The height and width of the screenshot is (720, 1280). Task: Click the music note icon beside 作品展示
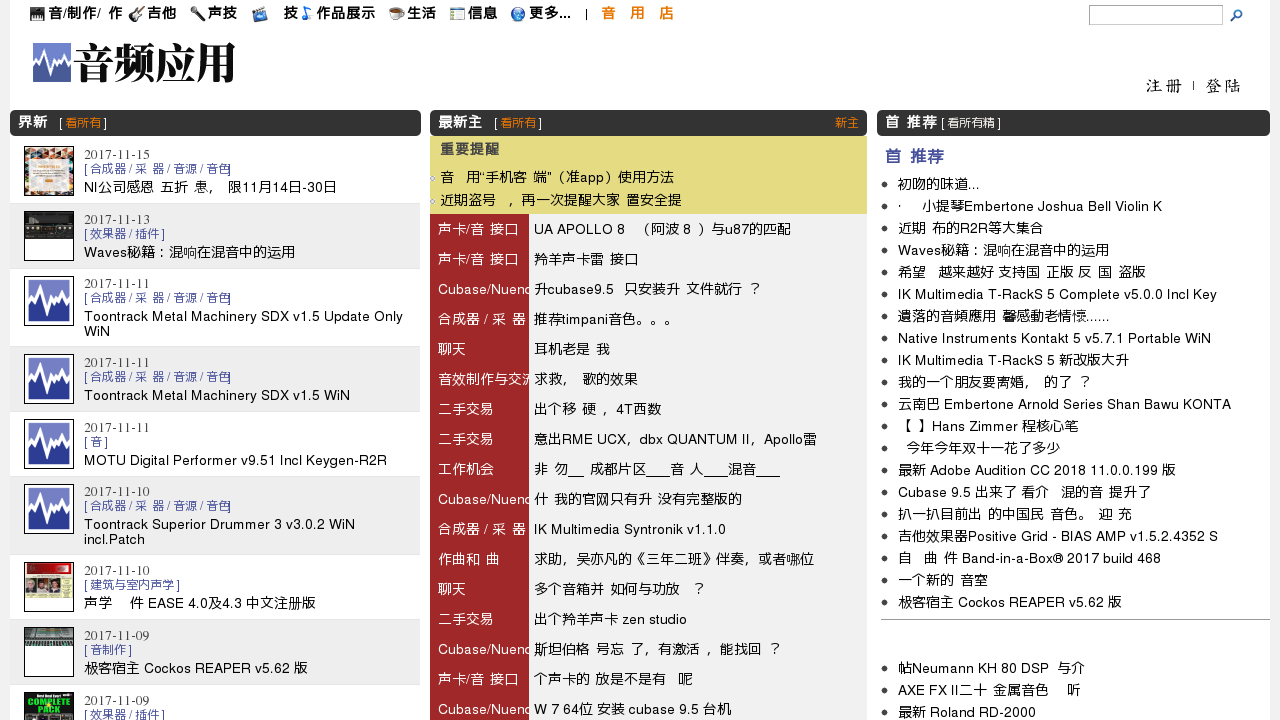coord(307,14)
